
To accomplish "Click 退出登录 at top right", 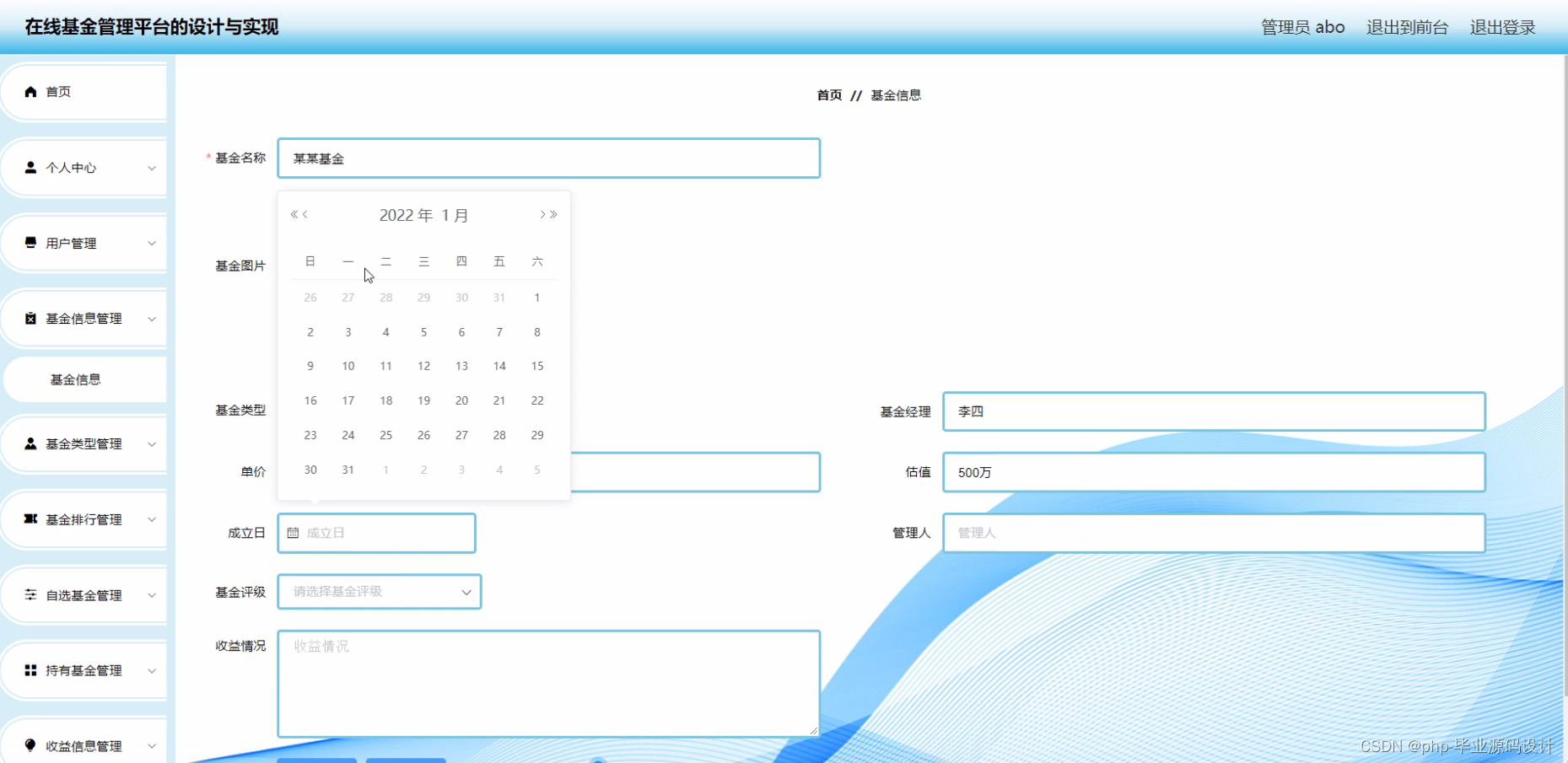I will (x=1501, y=26).
